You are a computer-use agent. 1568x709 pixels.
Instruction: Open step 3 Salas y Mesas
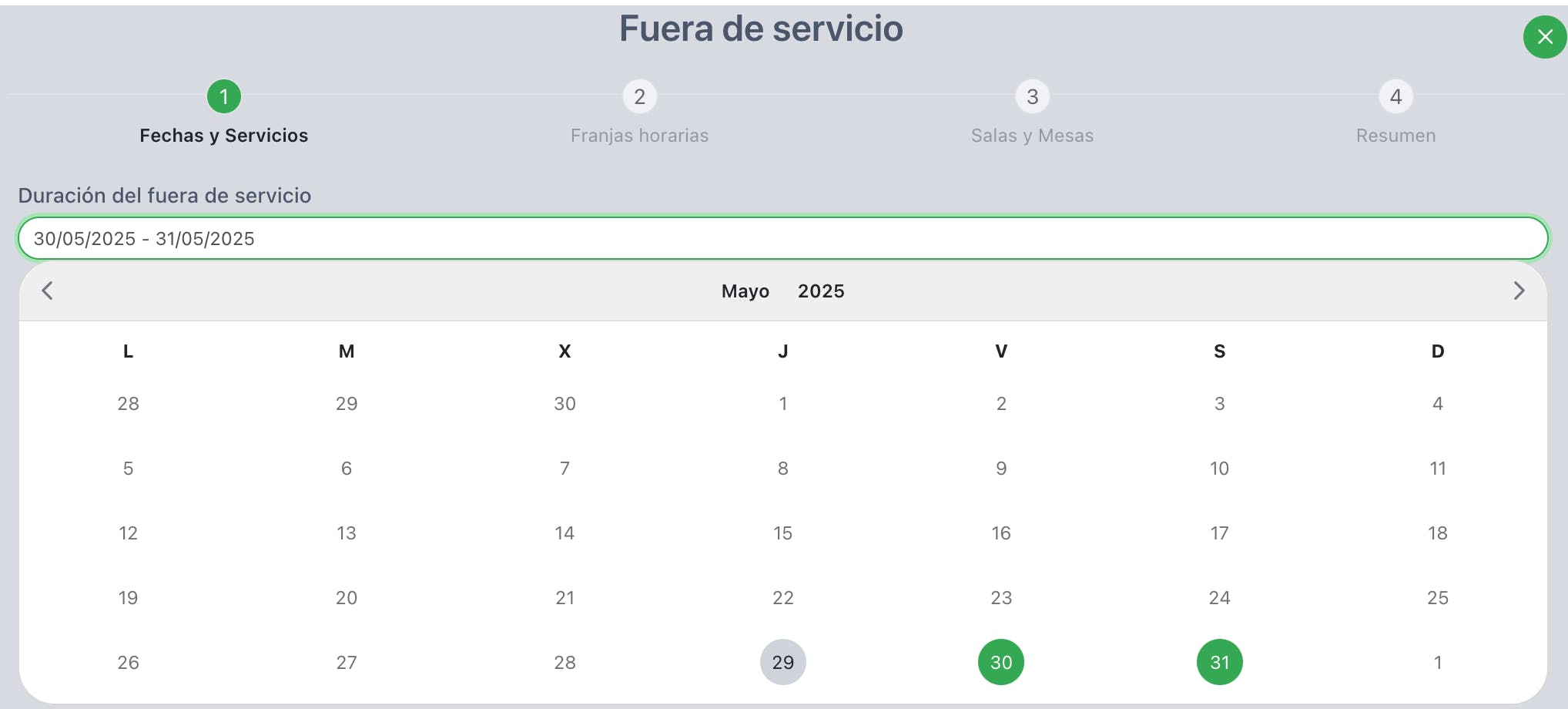1032,97
